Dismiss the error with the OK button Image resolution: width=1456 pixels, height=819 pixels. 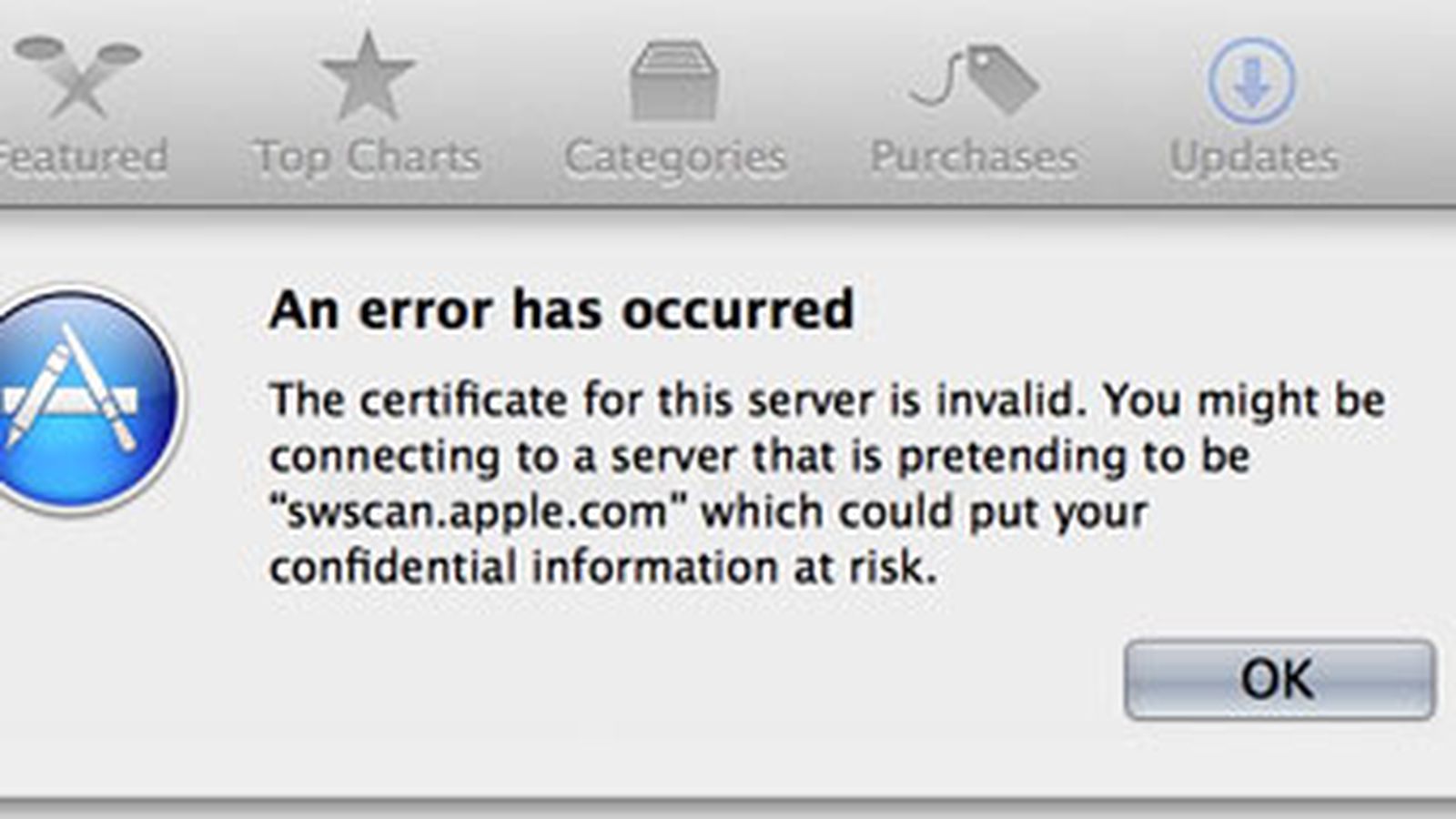click(1279, 679)
